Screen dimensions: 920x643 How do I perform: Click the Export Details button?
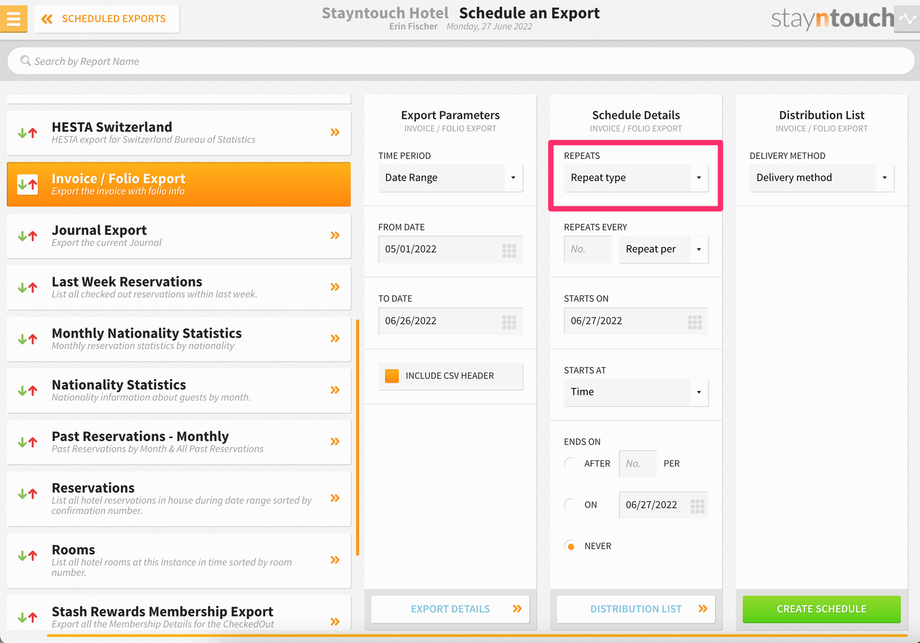(x=450, y=609)
